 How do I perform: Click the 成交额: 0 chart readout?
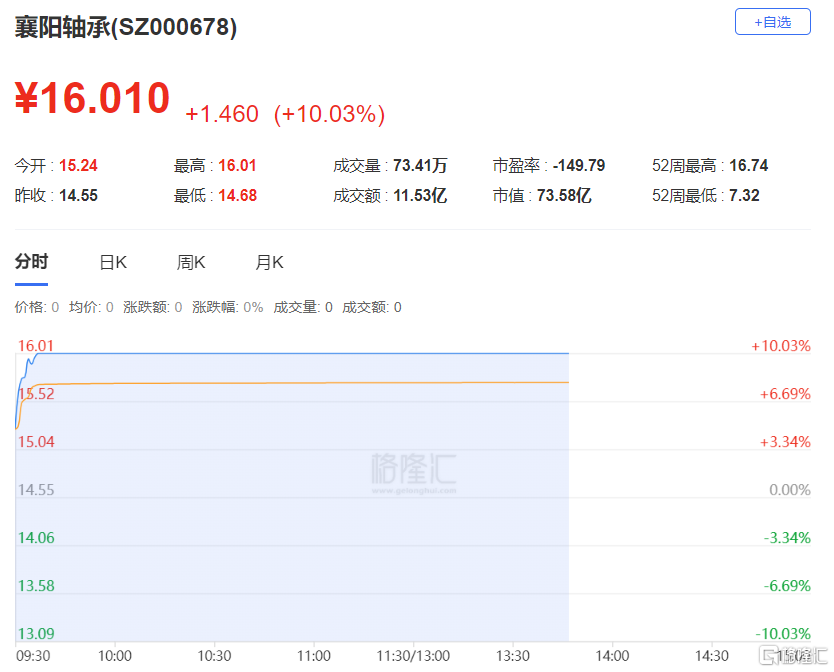pos(372,307)
